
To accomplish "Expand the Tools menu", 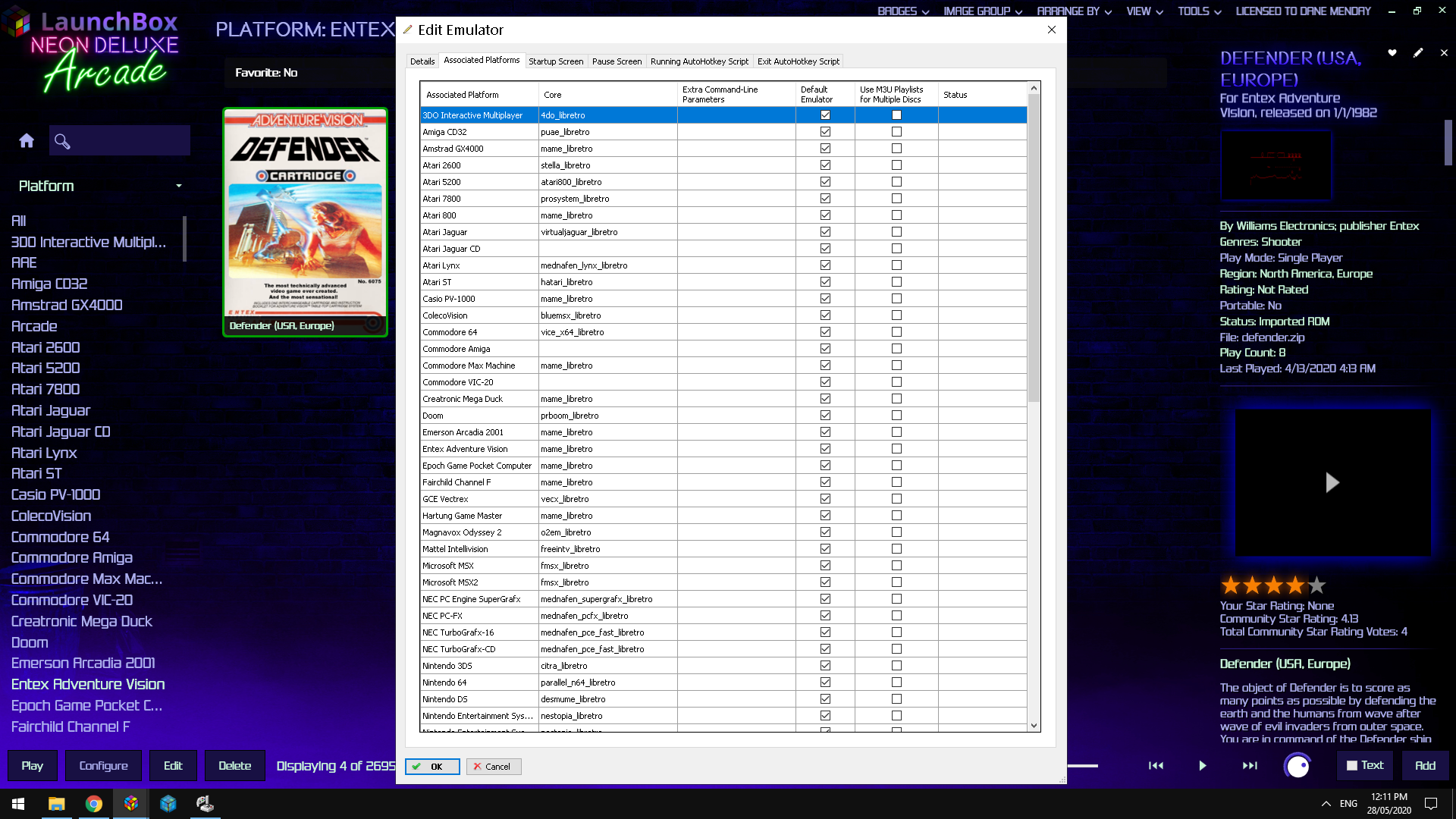I will pos(1199,11).
